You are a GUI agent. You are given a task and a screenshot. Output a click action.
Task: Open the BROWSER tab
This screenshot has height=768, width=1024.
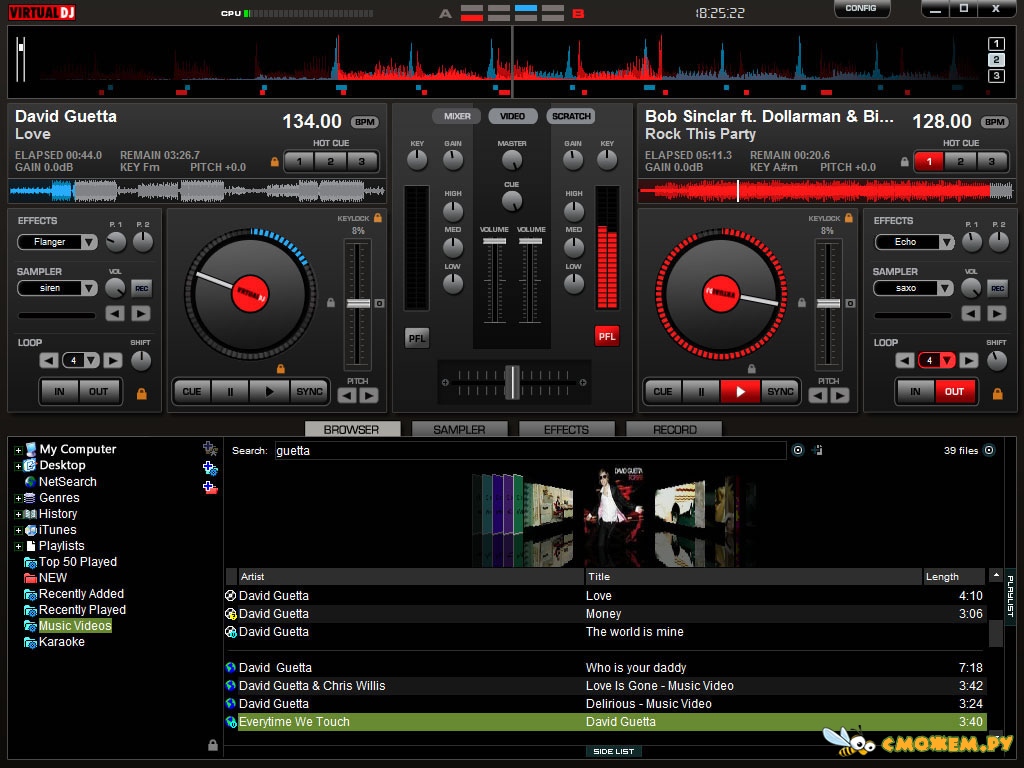[x=352, y=429]
